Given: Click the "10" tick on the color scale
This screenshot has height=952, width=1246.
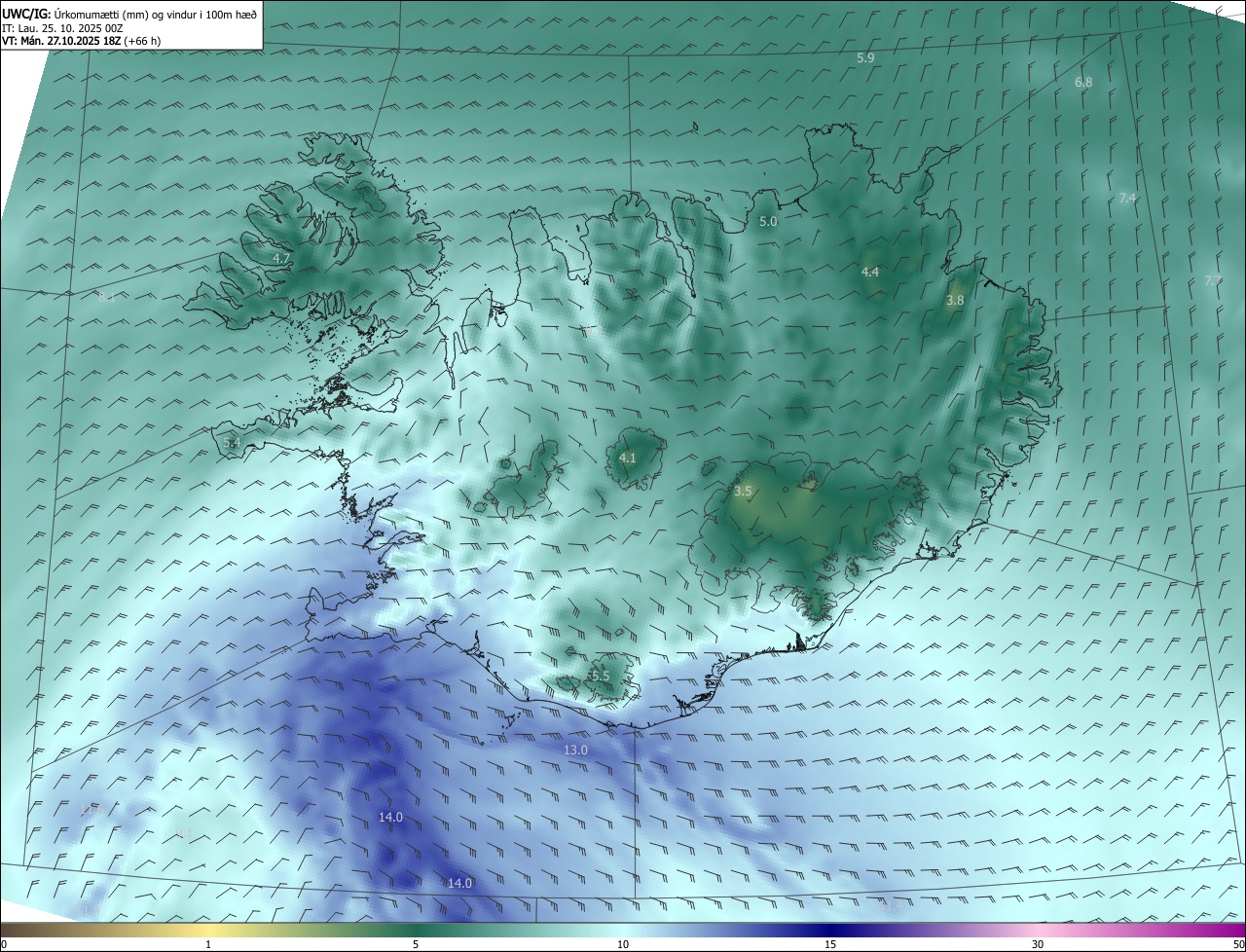Looking at the screenshot, I should tap(623, 944).
